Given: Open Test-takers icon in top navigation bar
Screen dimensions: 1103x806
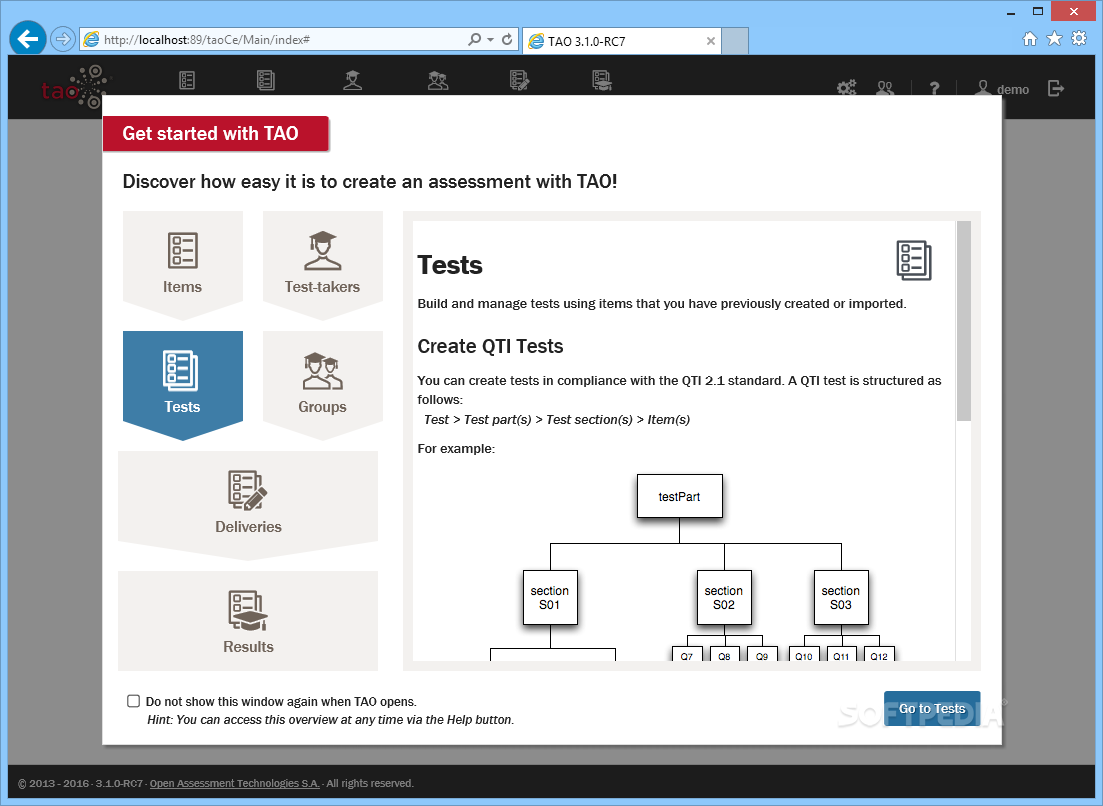Looking at the screenshot, I should point(352,80).
